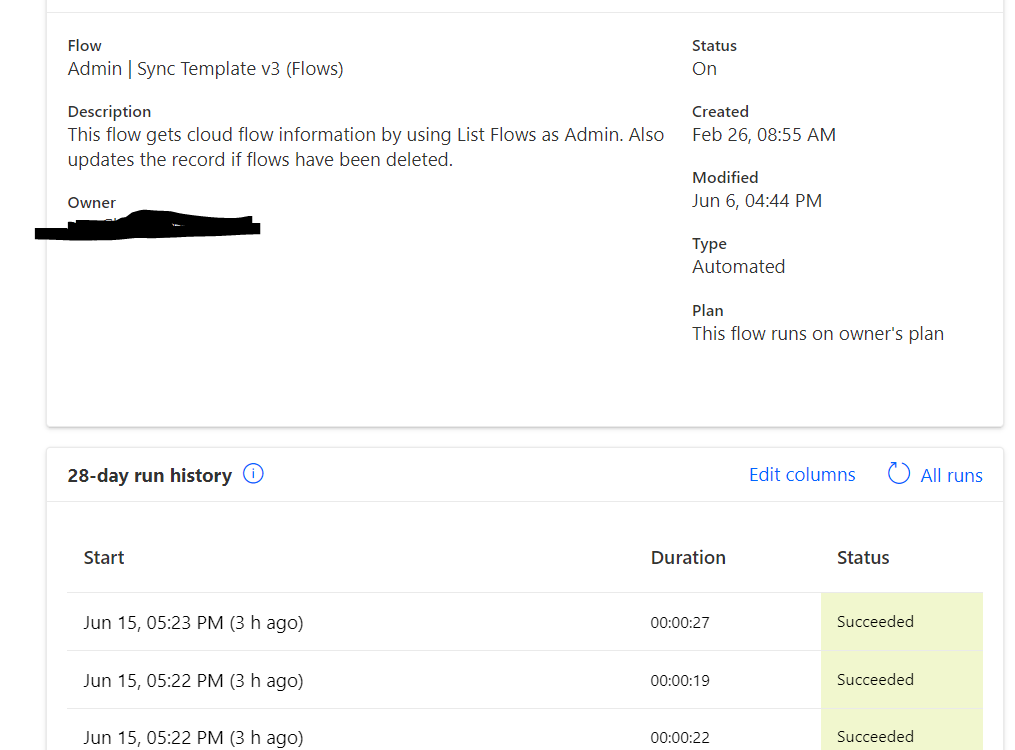Click the redacted Owner name
Screen dimensions: 1015x750
click(x=148, y=226)
